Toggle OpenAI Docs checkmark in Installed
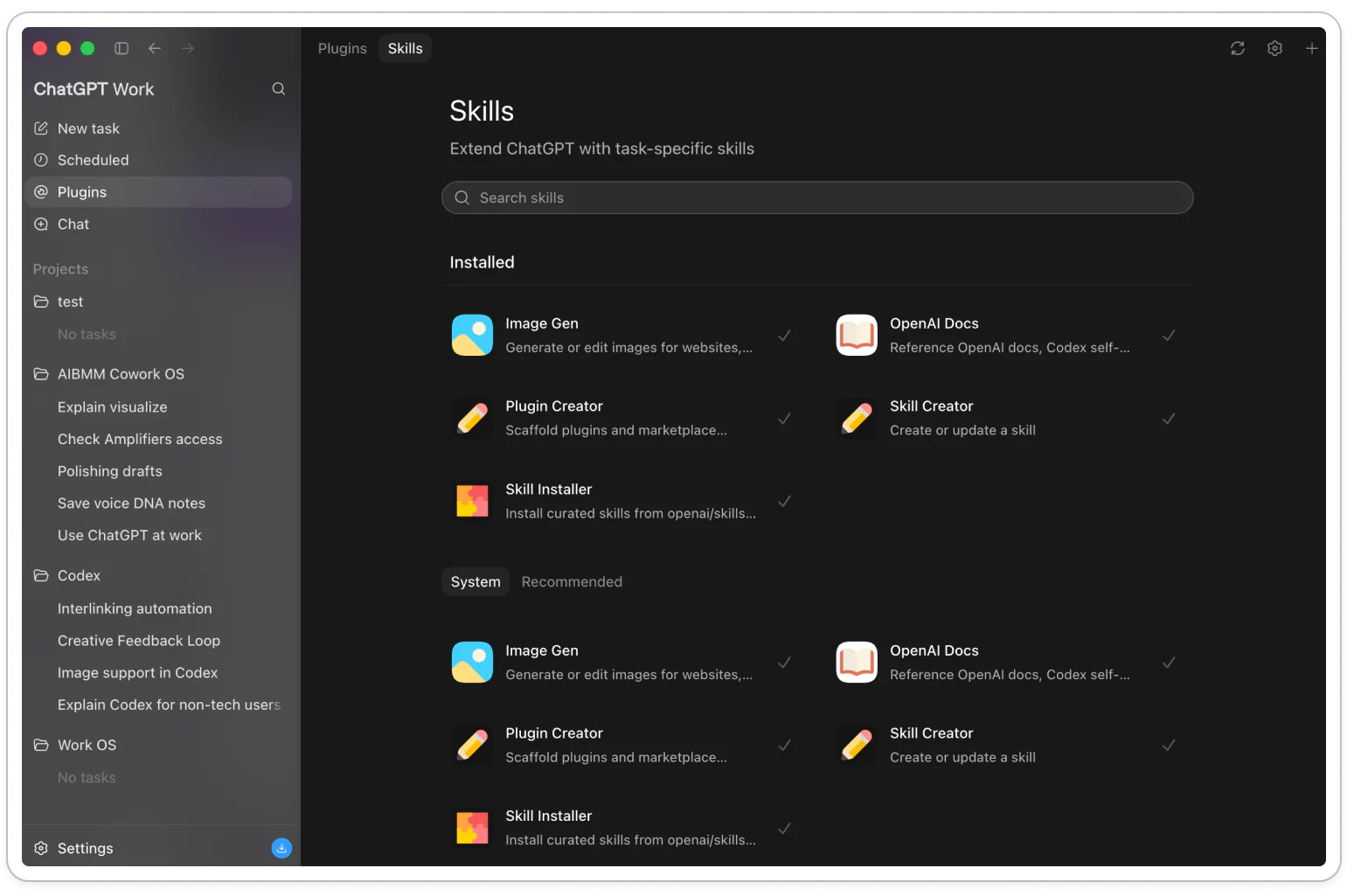Screen dimensions: 1354x896 coord(1169,336)
